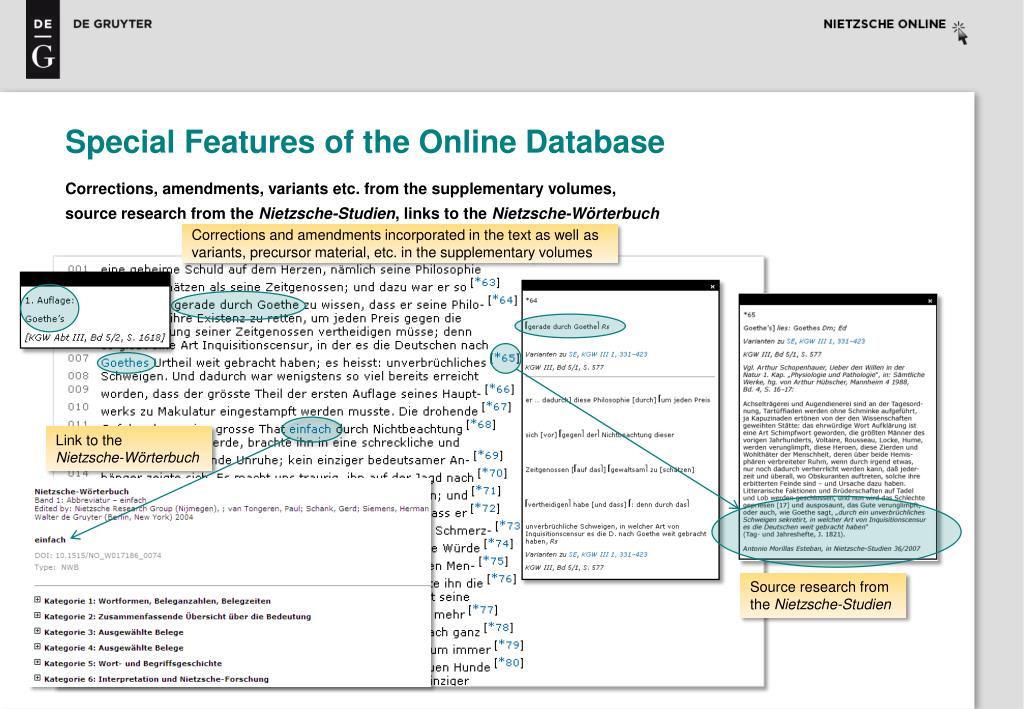The image size is (1024, 709).
Task: Open the circled footnote marker *65
Action: click(506, 357)
